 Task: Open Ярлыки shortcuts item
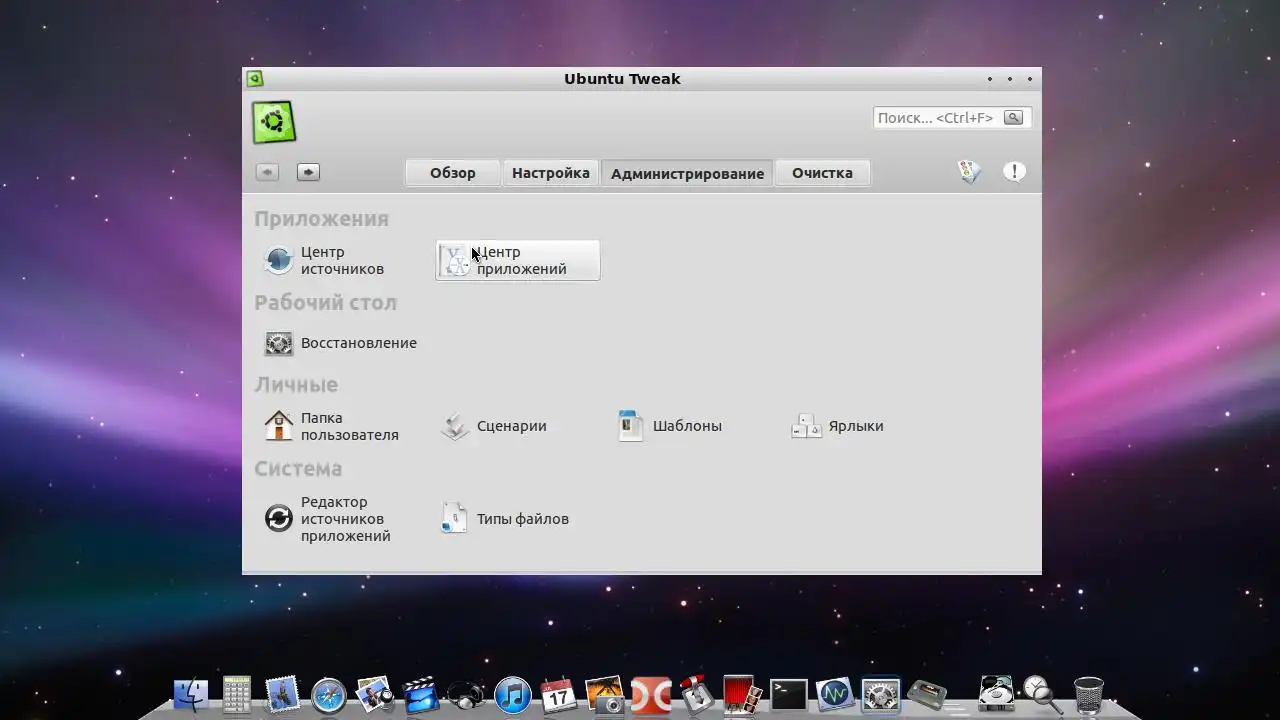(837, 426)
